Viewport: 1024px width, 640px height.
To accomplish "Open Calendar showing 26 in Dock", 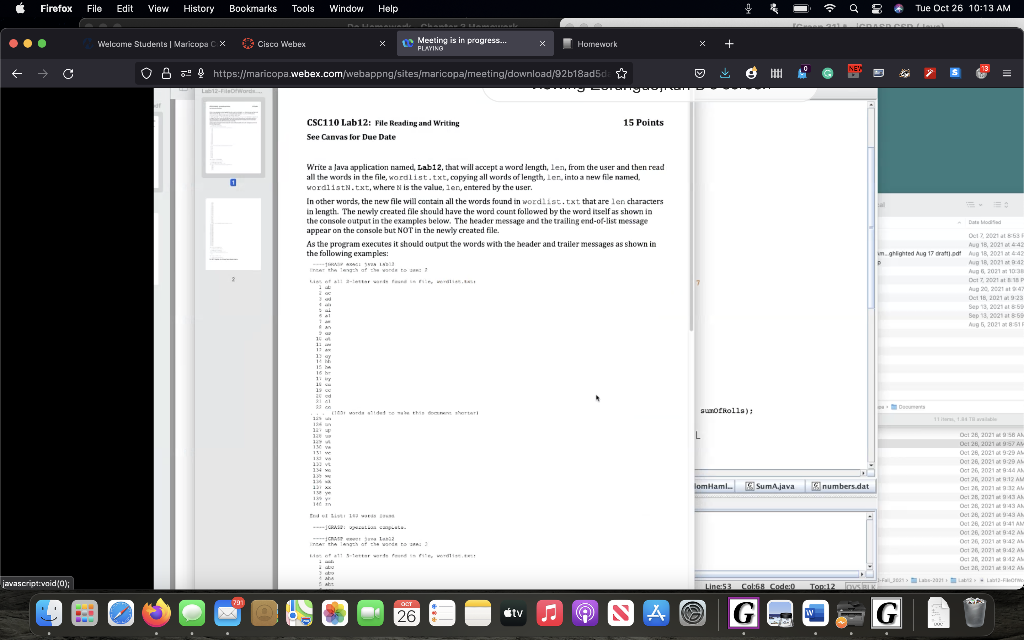I will (x=406, y=614).
